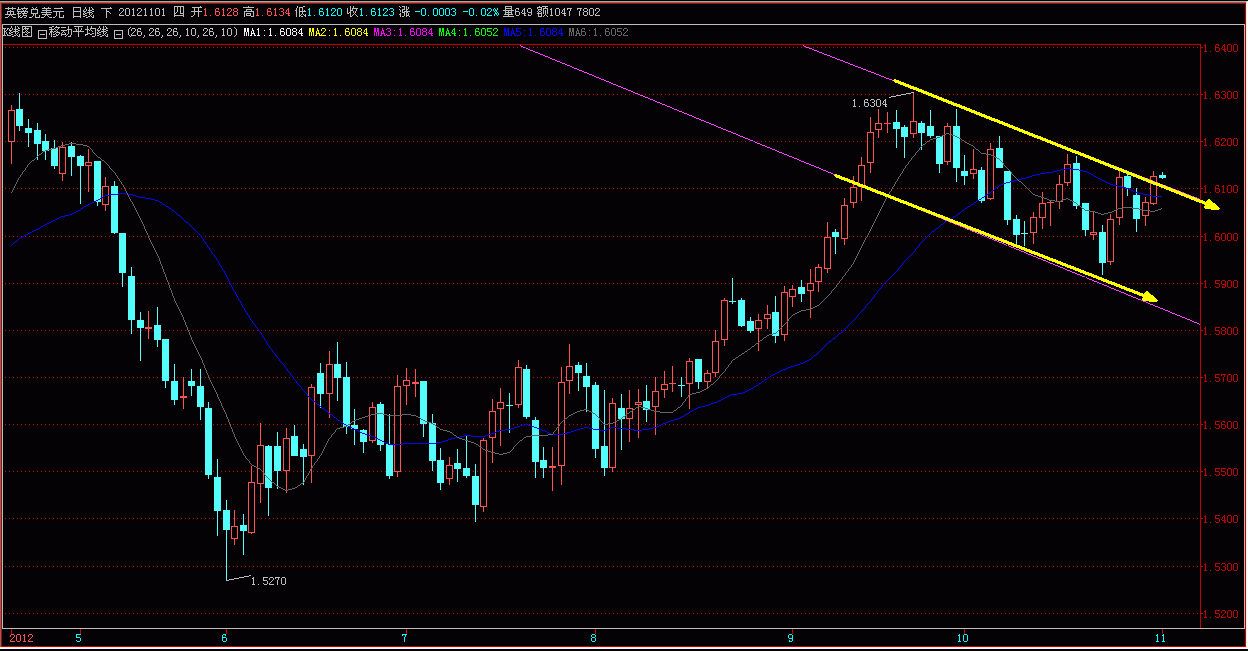Click the 1.5500 price axis label
Screen dimensions: 1248x651
pos(1223,473)
